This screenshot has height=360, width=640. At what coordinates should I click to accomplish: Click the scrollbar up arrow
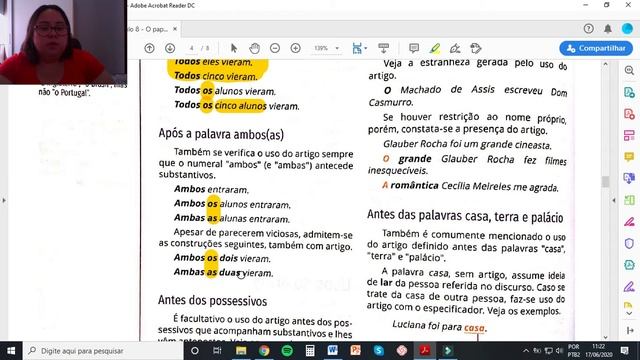605,64
